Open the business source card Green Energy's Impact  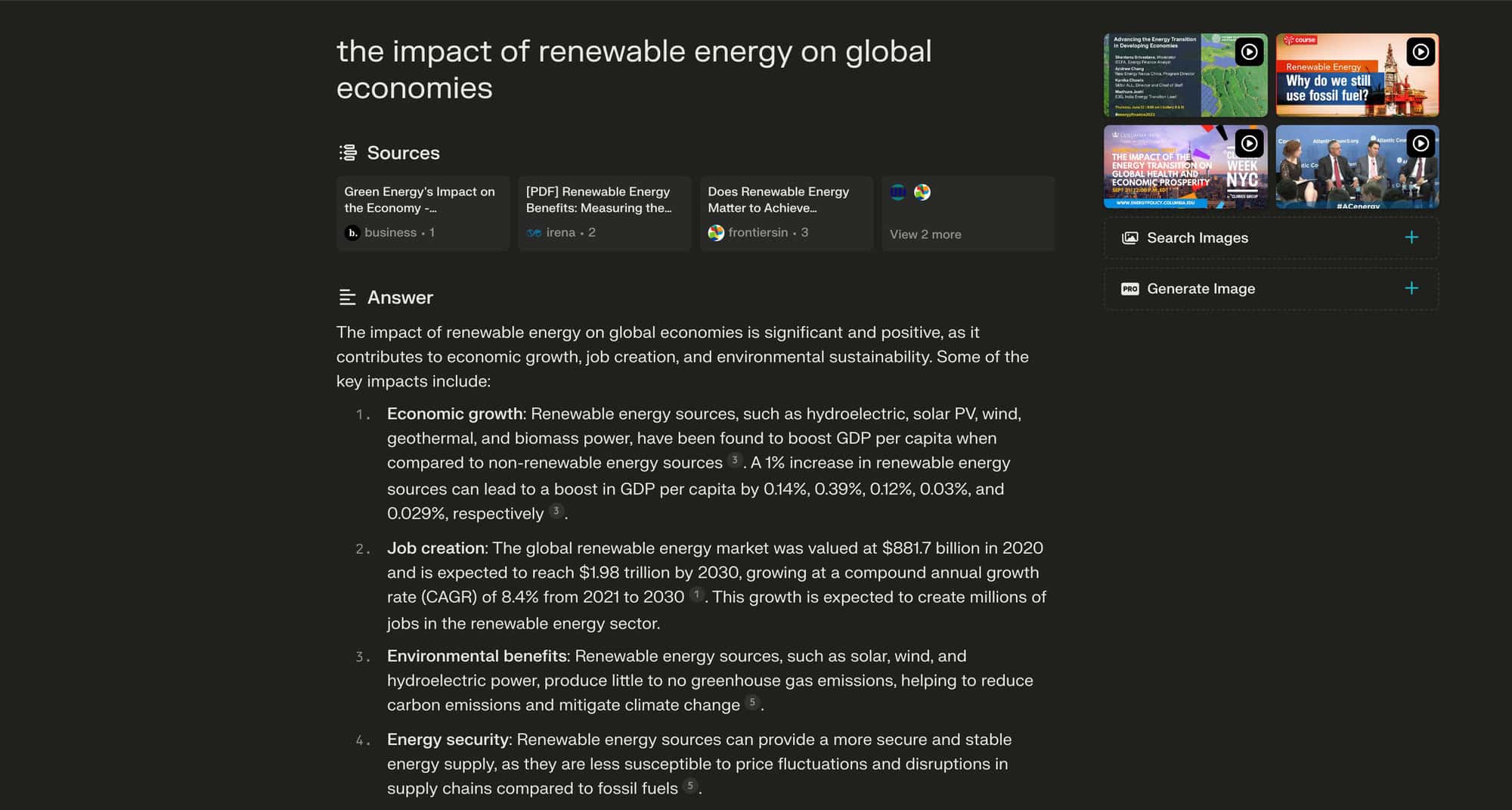click(423, 213)
